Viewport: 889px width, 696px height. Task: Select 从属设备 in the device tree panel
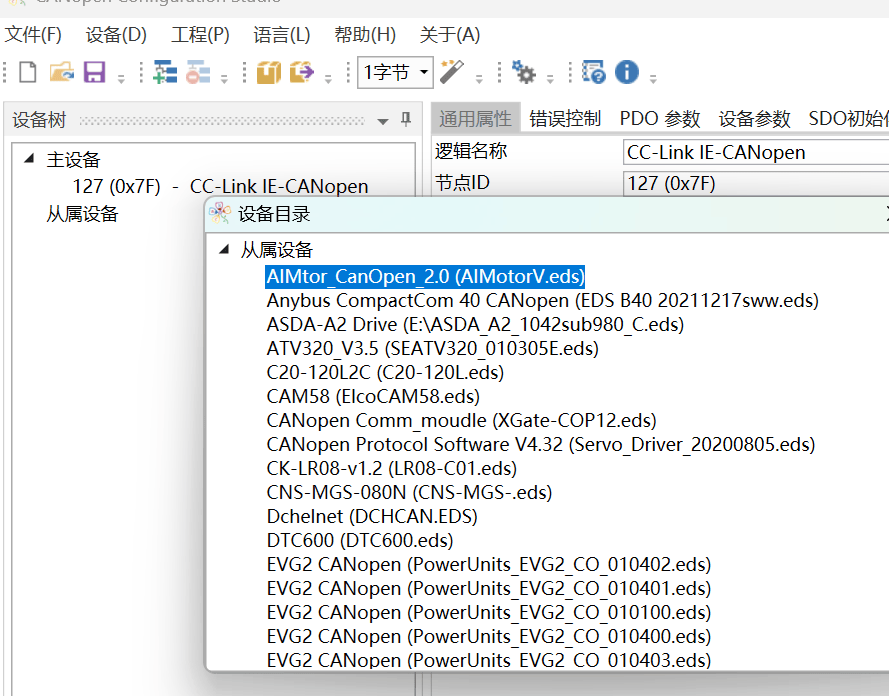click(82, 214)
